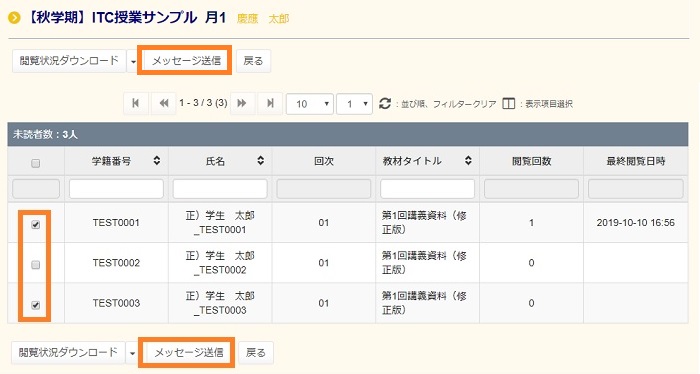
Task: Click top メッセージ送信 button
Action: click(x=186, y=61)
